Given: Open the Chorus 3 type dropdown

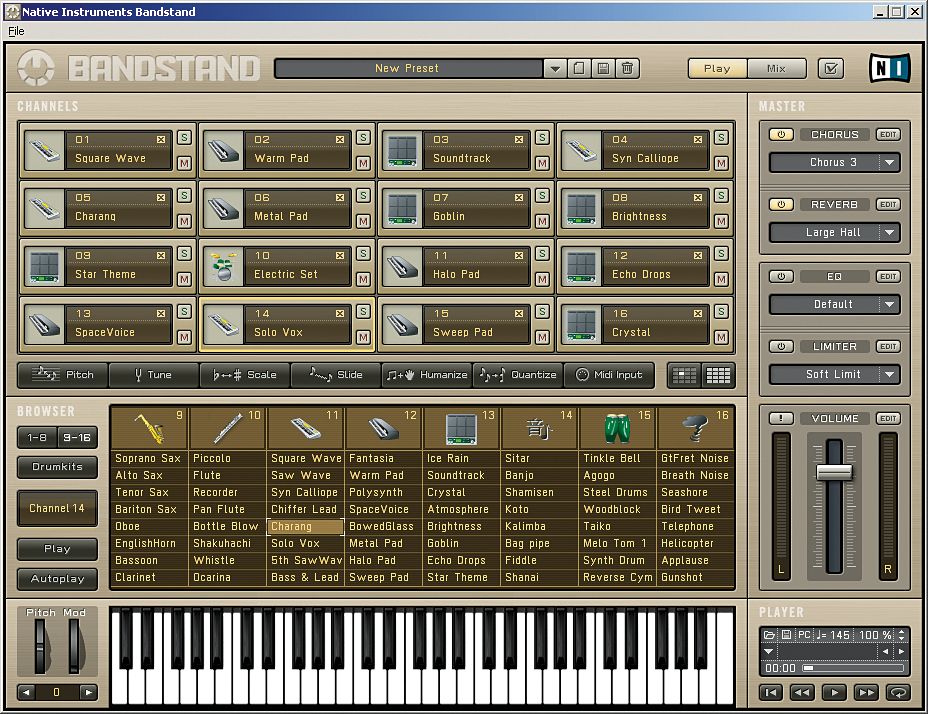Looking at the screenshot, I should coord(890,162).
